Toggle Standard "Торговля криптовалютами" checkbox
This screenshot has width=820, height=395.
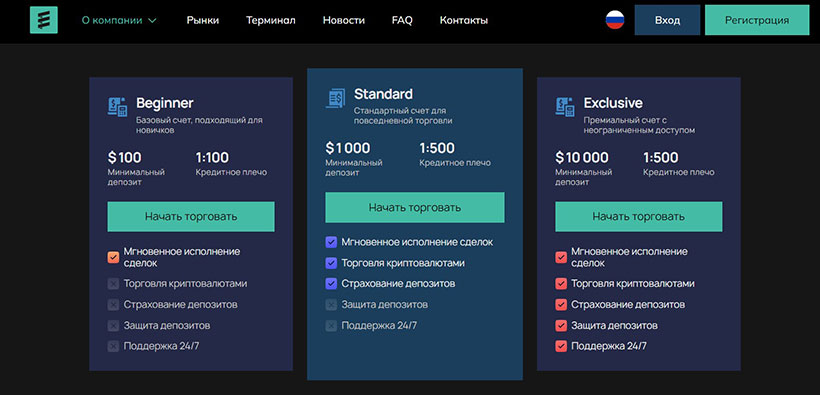[x=331, y=263]
